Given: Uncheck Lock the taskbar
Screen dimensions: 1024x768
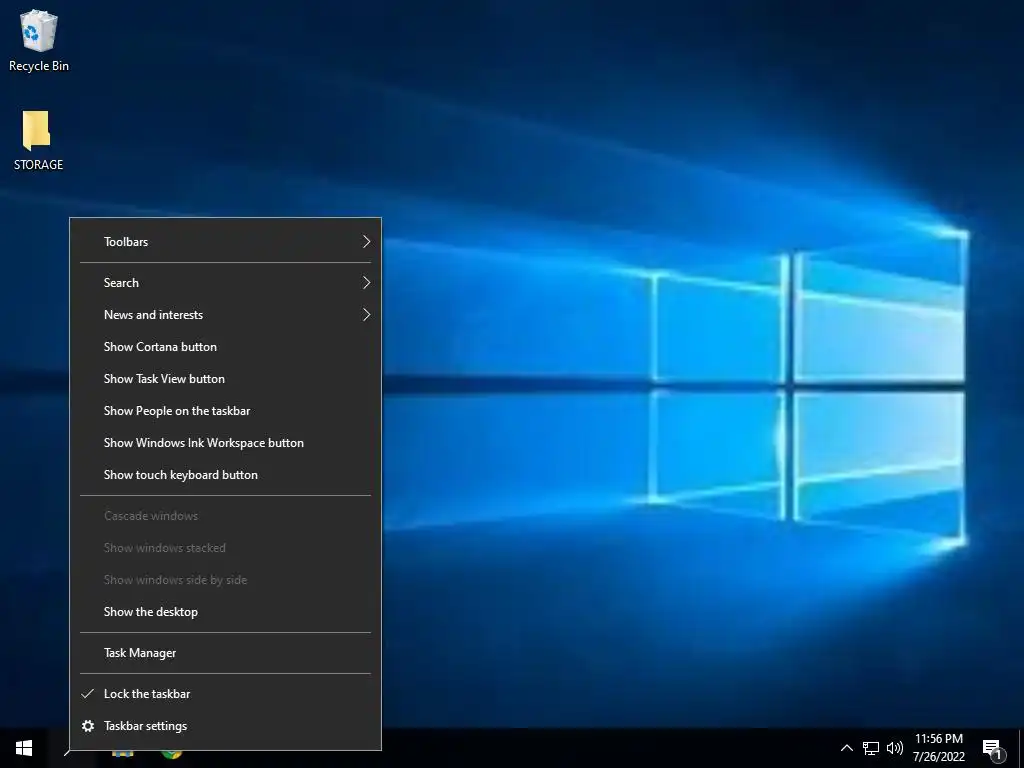Looking at the screenshot, I should (225, 694).
